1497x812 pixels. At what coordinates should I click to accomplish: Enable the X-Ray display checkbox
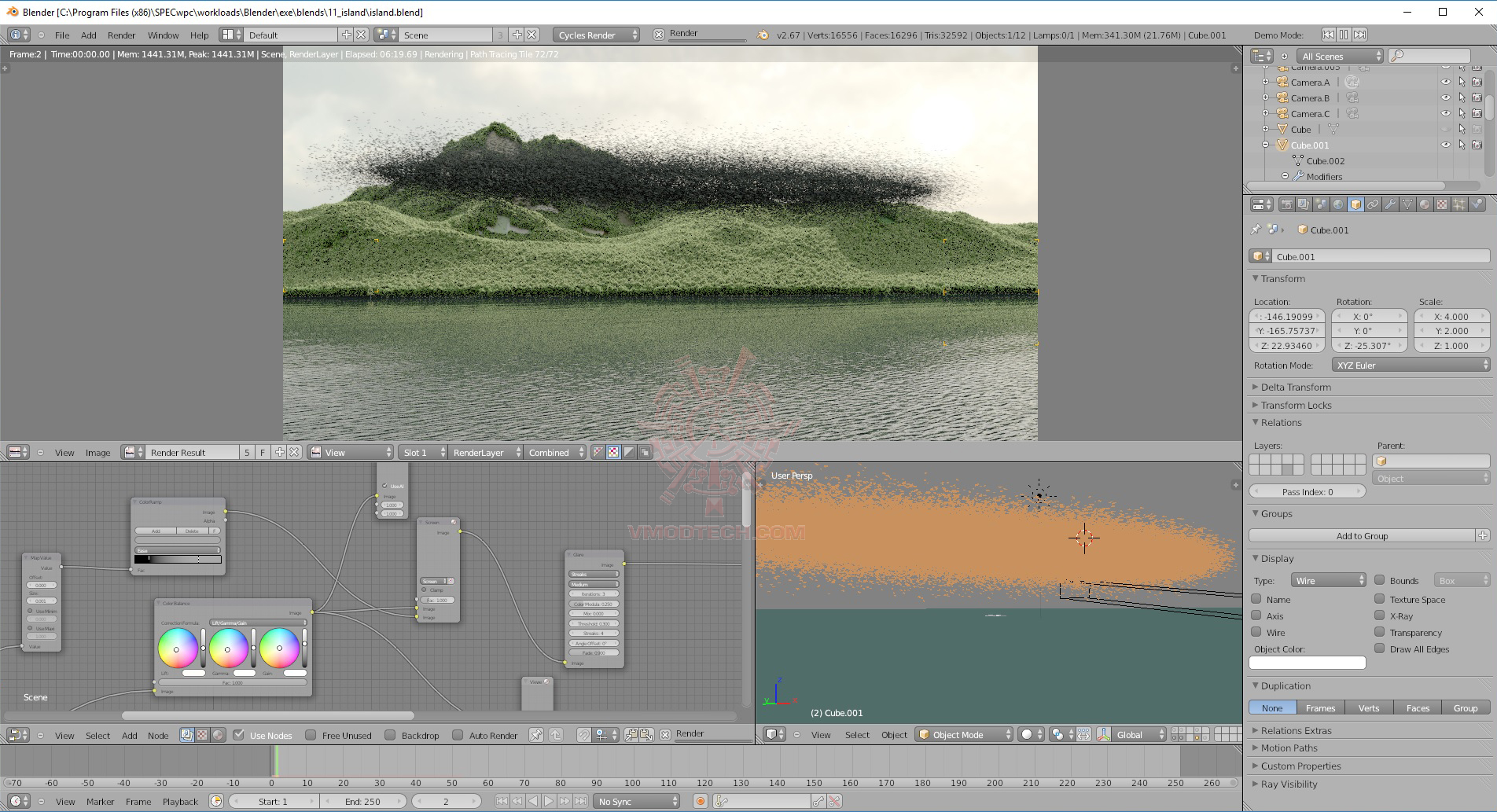point(1379,615)
